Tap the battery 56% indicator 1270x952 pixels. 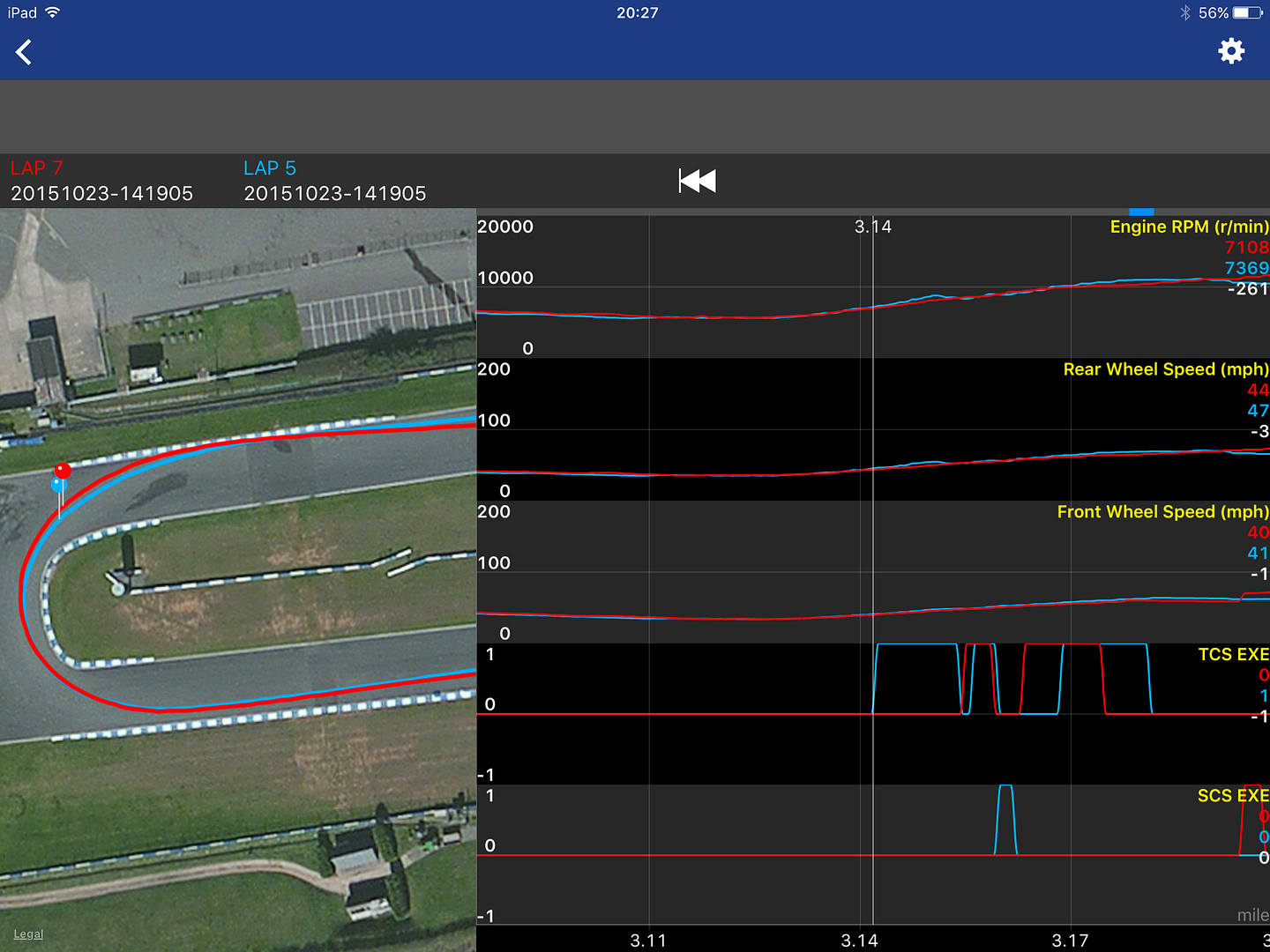[x=1229, y=13]
